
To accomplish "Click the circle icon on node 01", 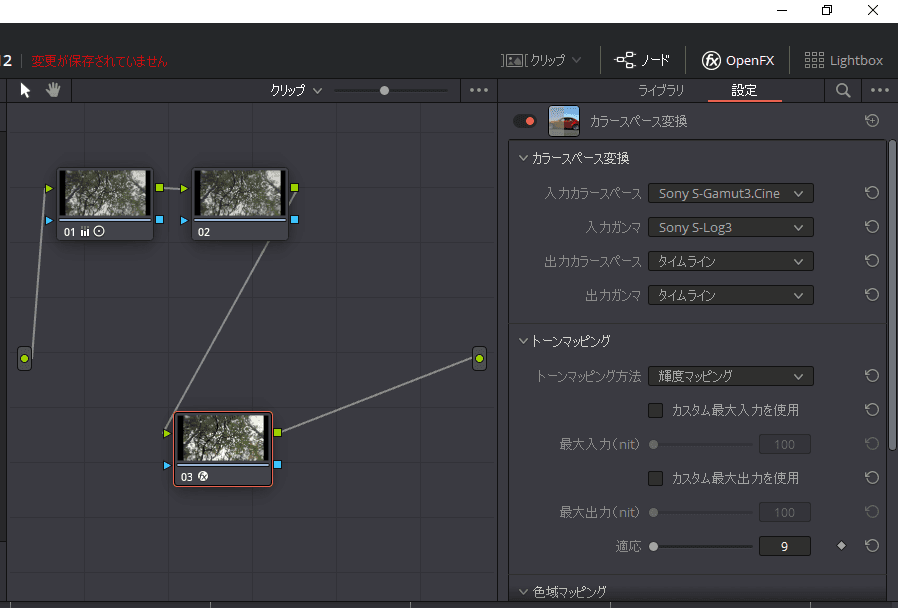I will [99, 231].
